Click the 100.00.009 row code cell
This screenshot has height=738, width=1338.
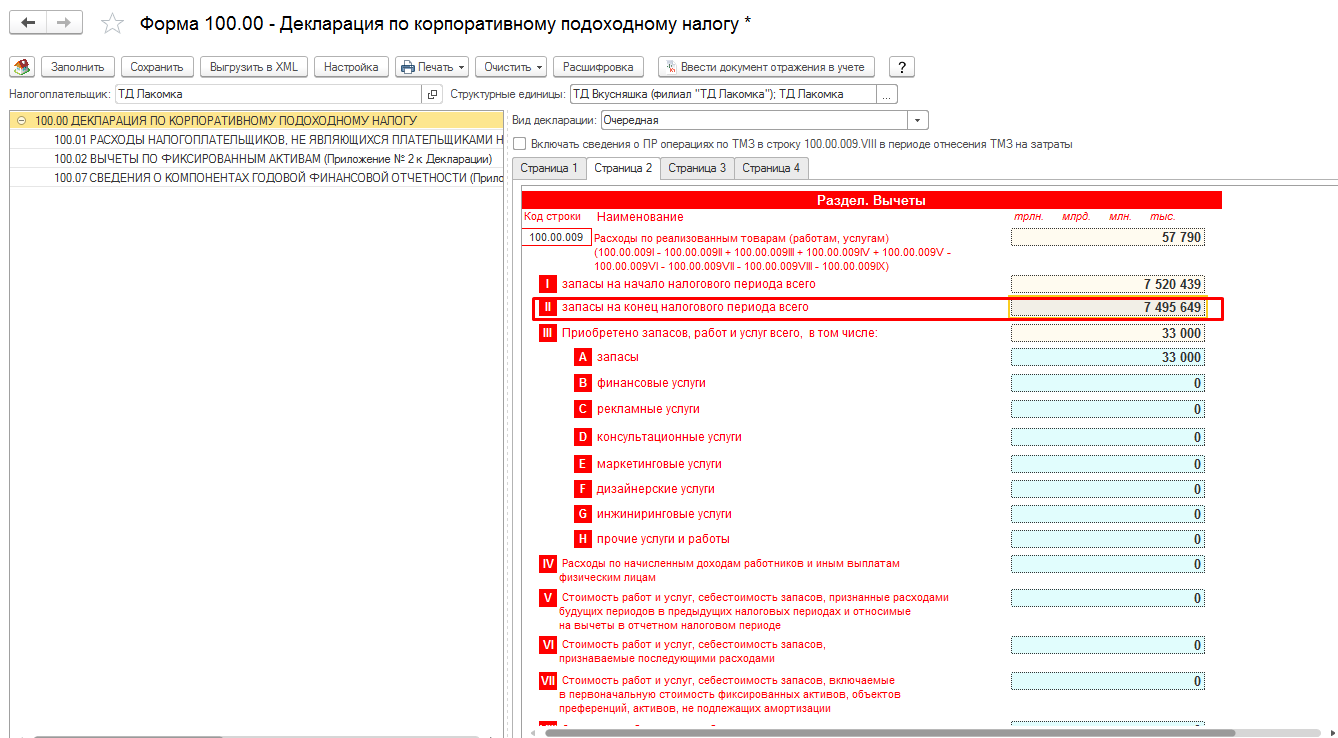tap(556, 238)
